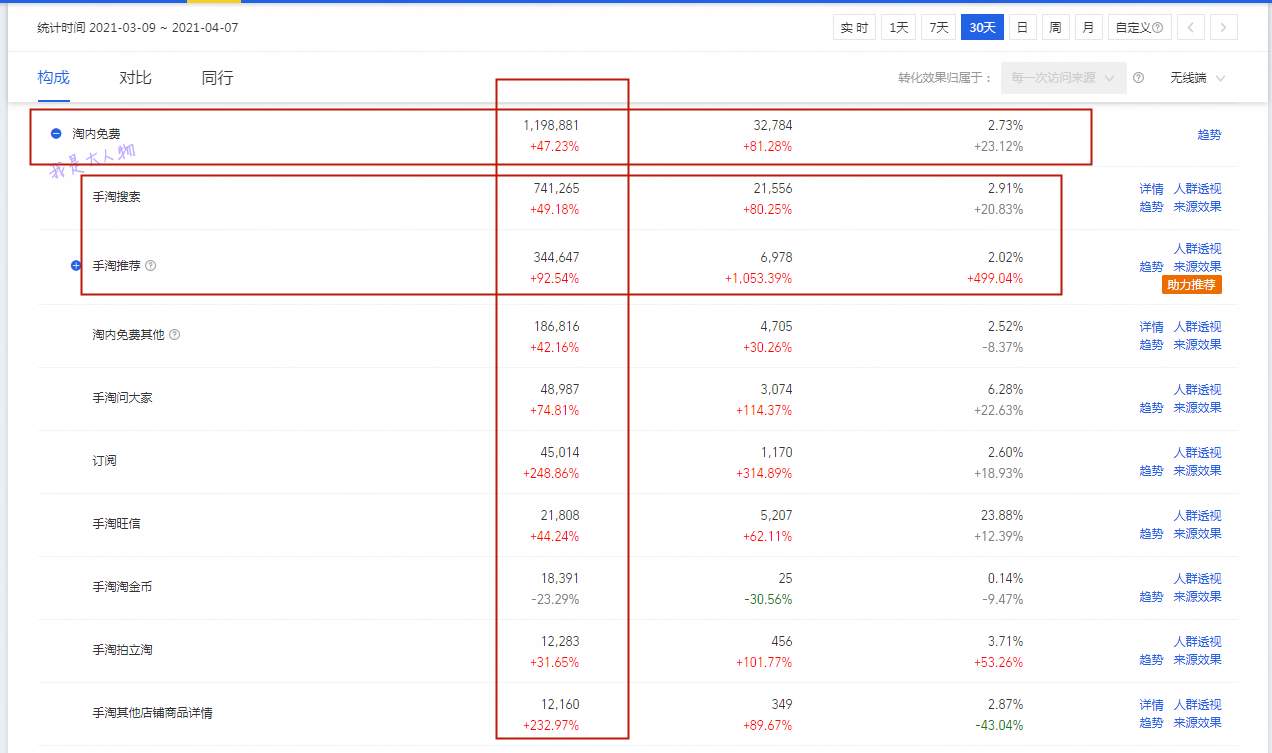
Task: Open 来源效果 for 手淘其他店铺商品详情
Action: click(x=1197, y=723)
